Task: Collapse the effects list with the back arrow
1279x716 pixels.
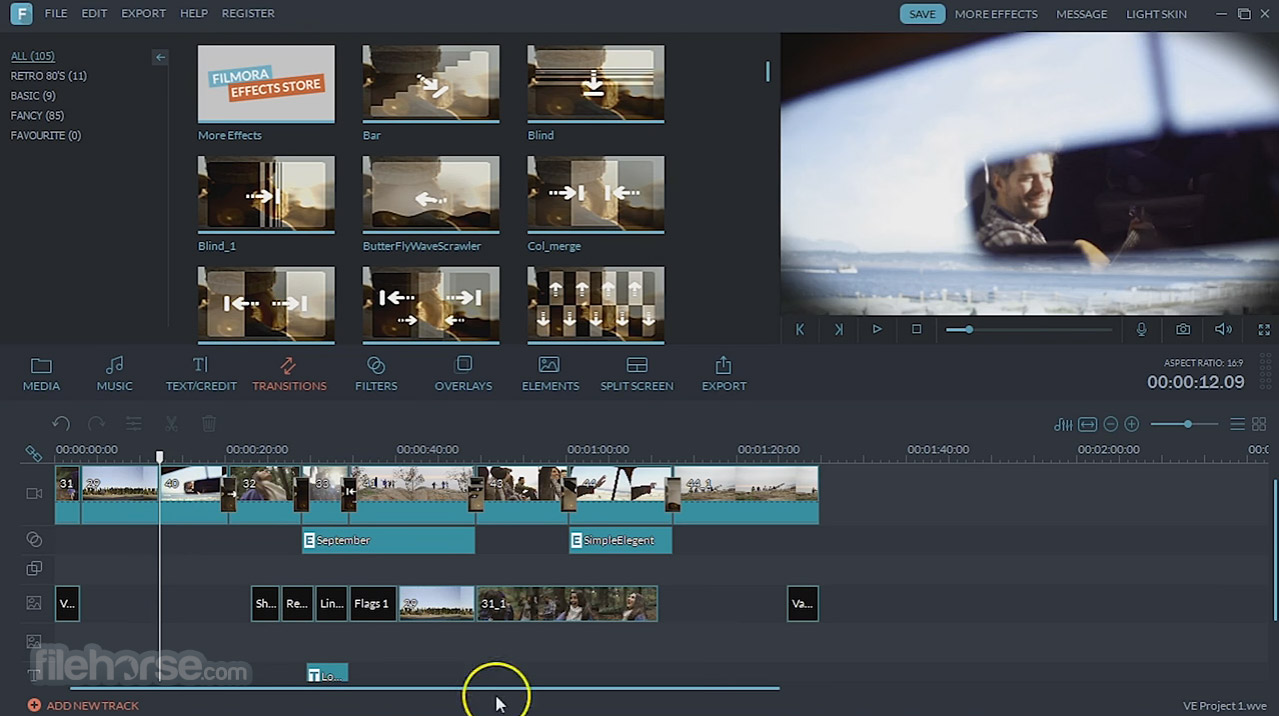Action: [160, 57]
